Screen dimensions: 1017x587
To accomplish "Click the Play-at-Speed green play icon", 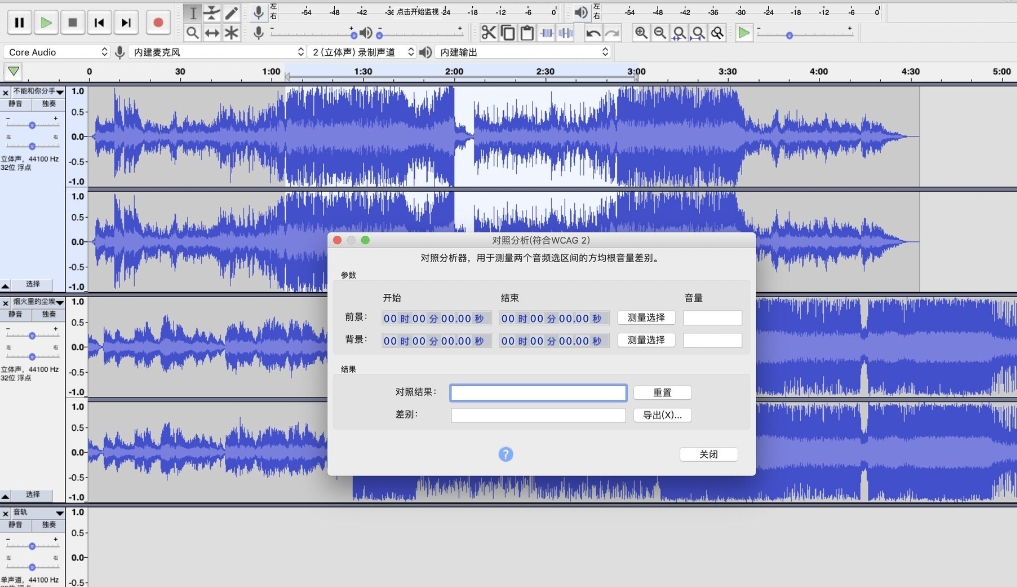I will (744, 32).
